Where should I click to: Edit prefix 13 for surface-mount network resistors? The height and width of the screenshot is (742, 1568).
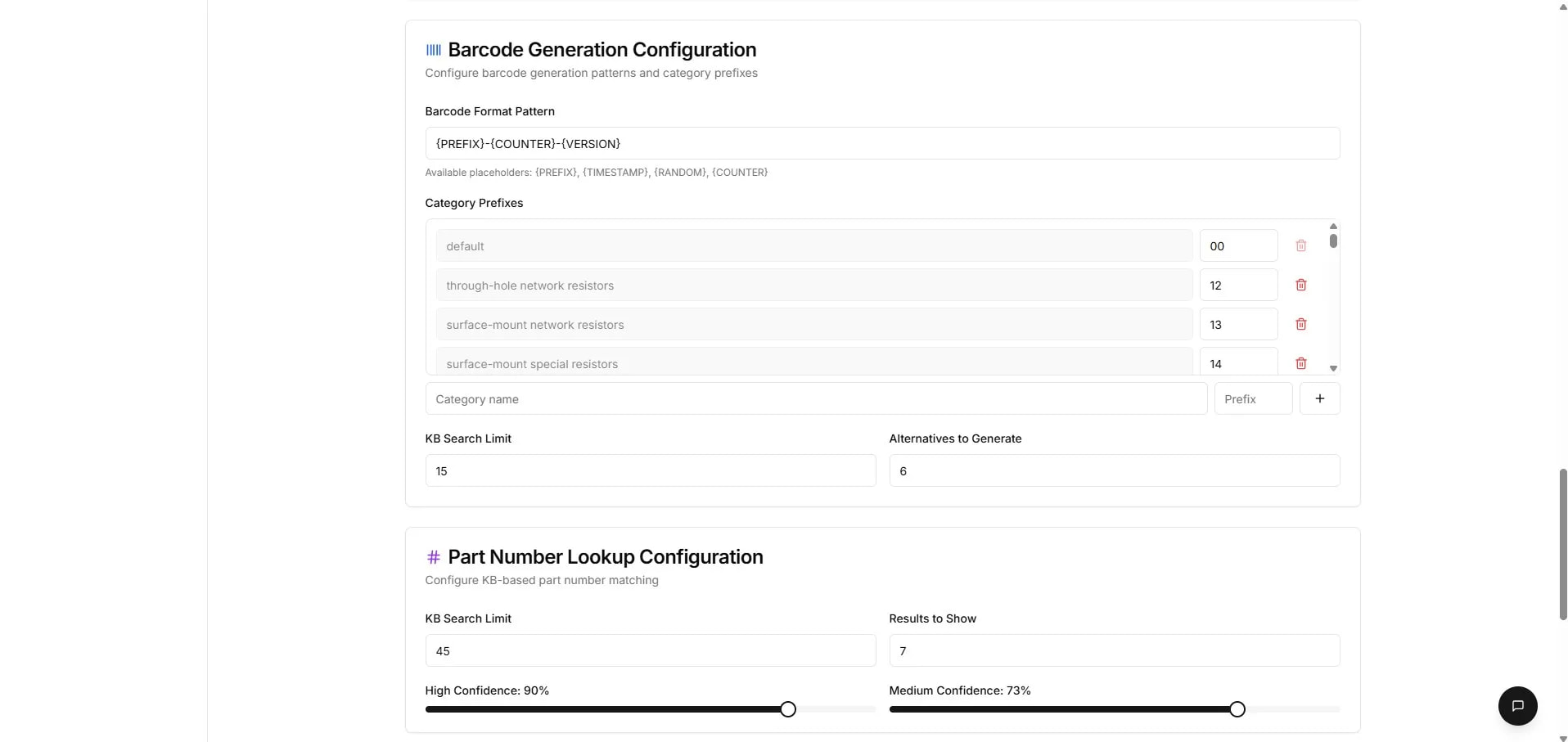coord(1238,324)
